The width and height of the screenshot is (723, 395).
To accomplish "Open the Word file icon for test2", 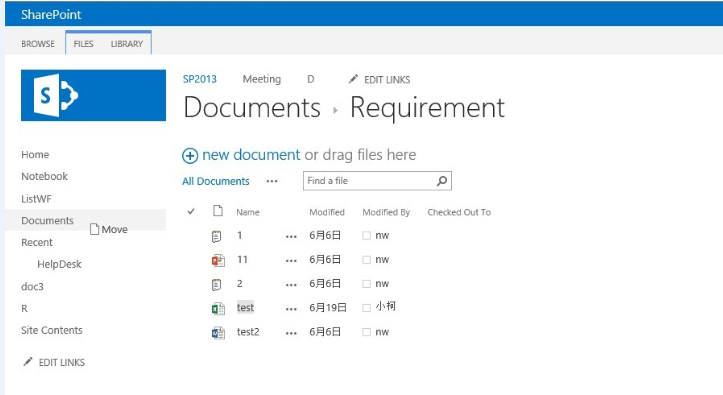I will coord(218,332).
